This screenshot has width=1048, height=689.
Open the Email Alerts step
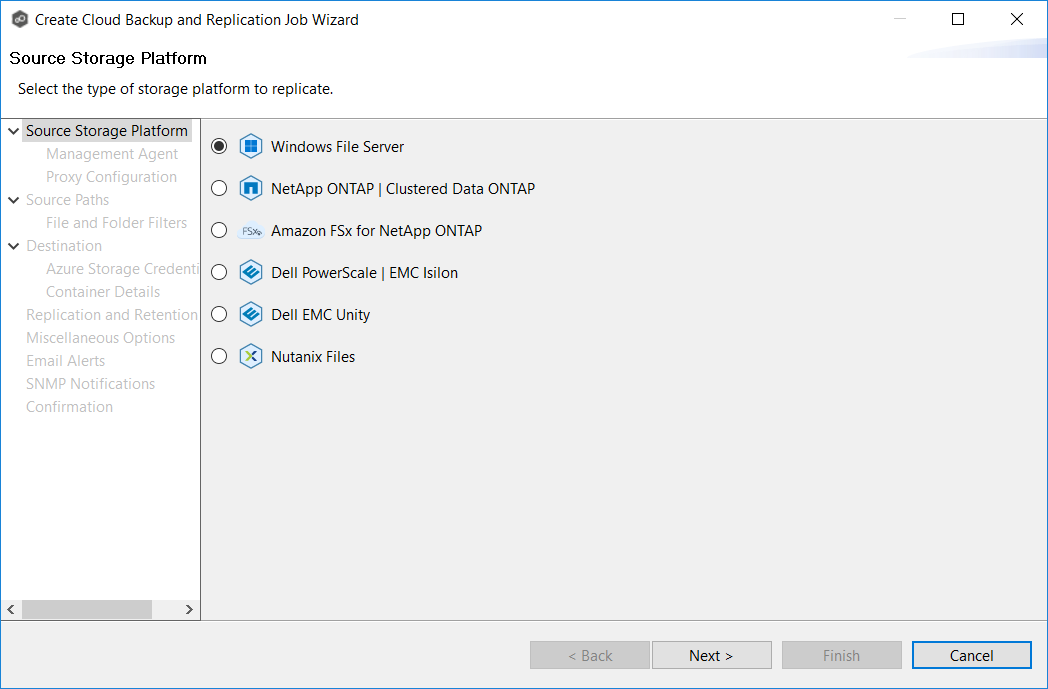click(x=66, y=361)
